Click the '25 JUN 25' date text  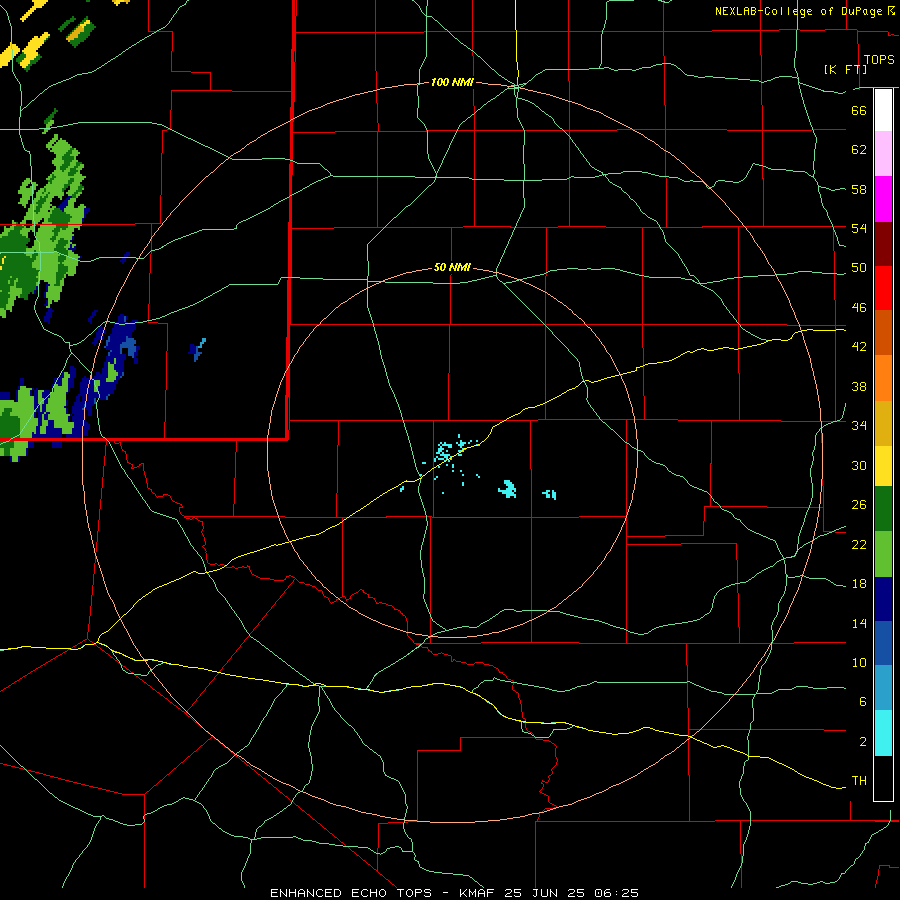click(545, 893)
